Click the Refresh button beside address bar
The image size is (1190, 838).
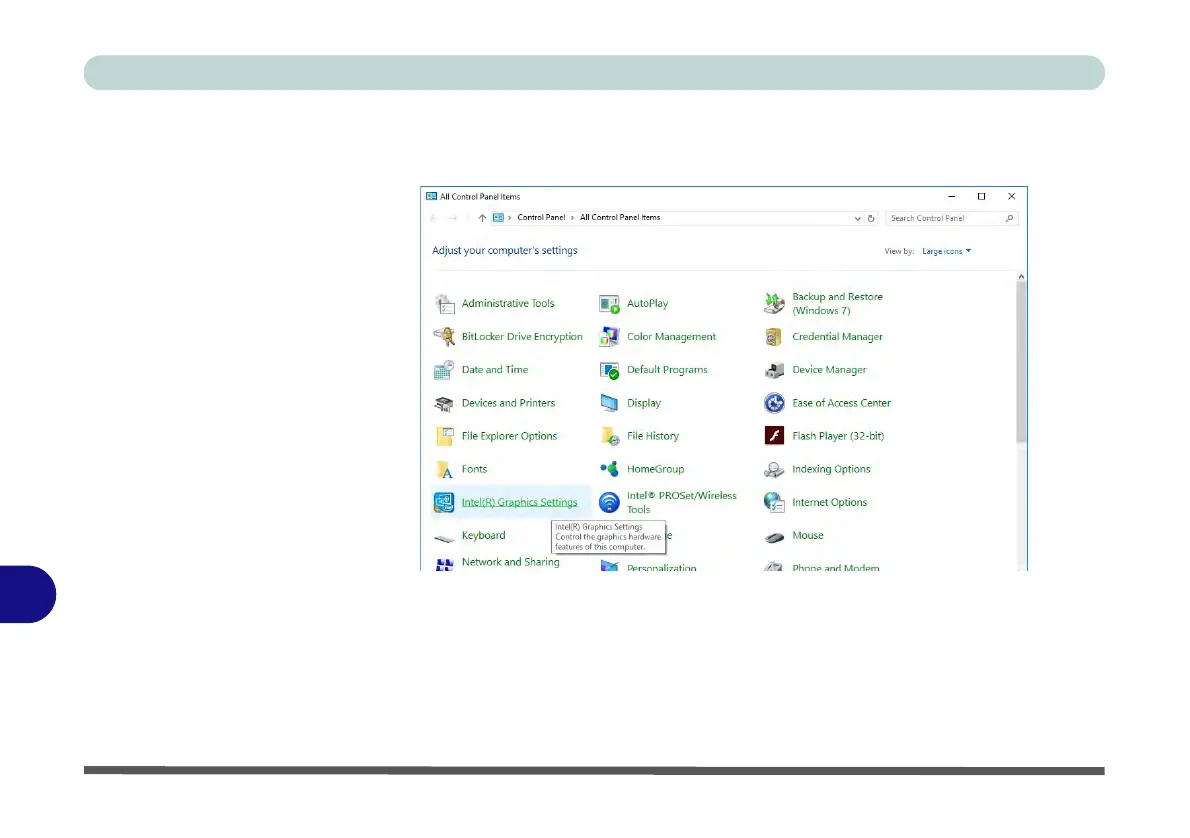click(871, 218)
